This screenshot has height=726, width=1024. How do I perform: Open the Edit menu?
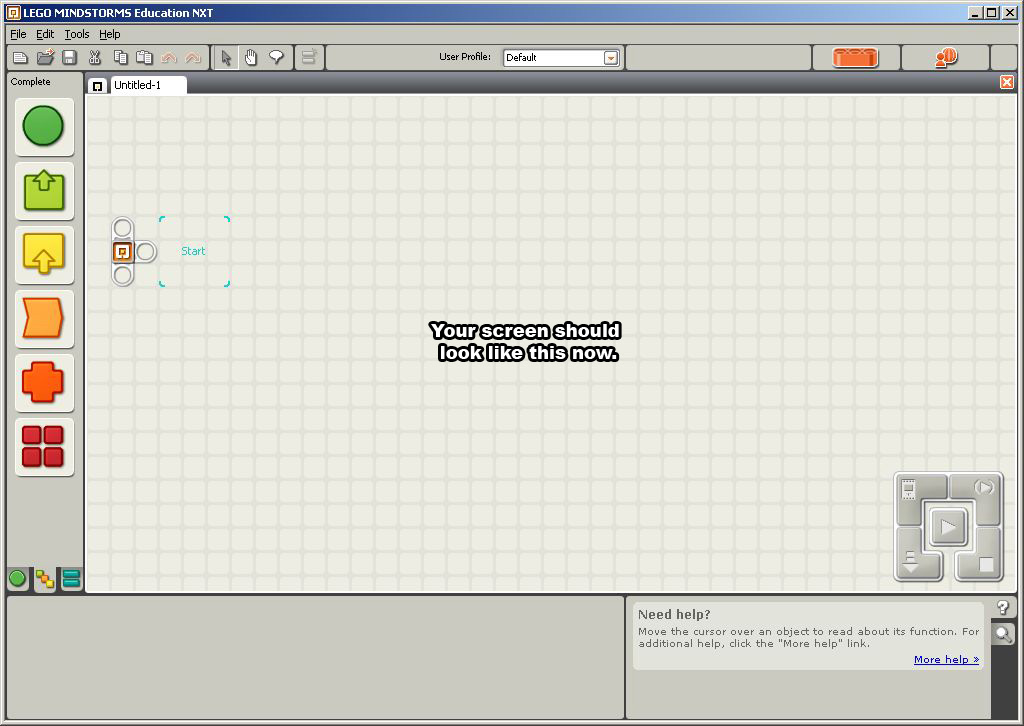click(x=45, y=34)
